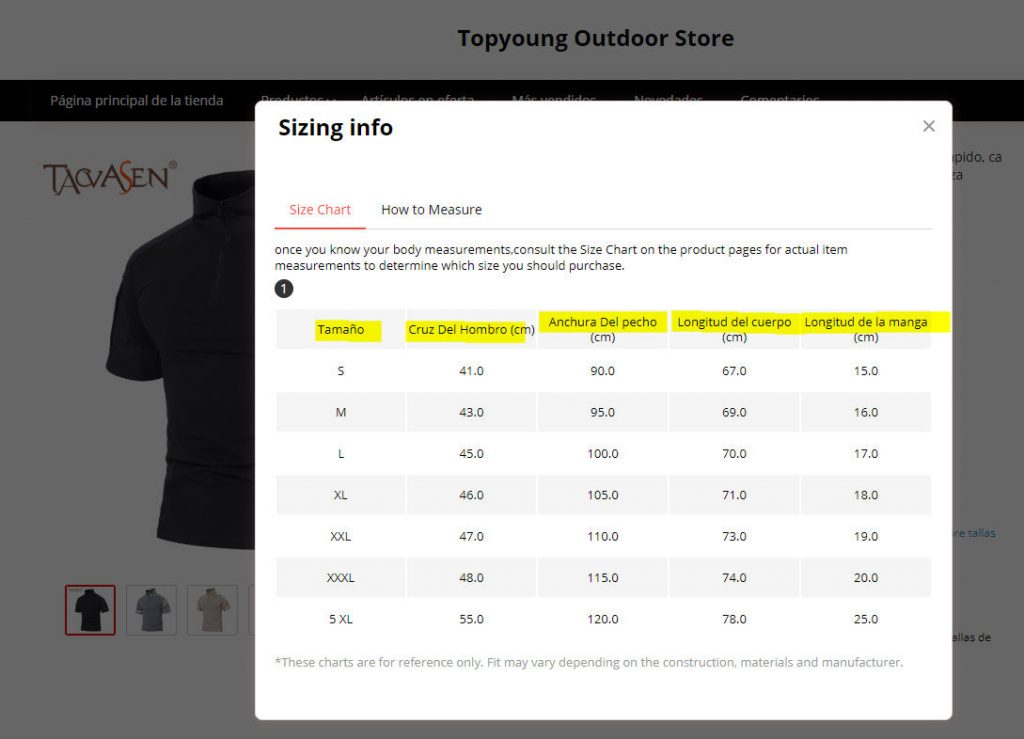The image size is (1024, 739).
Task: Close the Sizing info dialog
Action: (928, 126)
